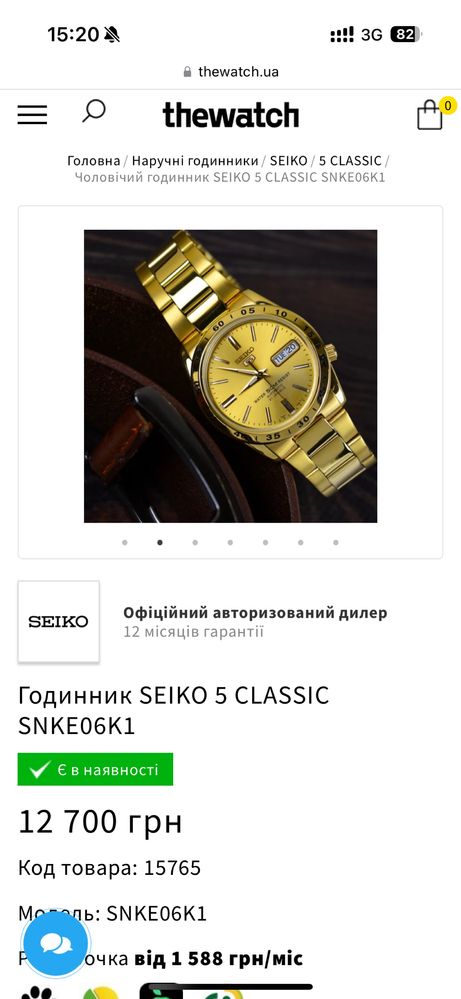This screenshot has height=999, width=461.
Task: Tap the SEIKO brand logo box
Action: click(59, 621)
